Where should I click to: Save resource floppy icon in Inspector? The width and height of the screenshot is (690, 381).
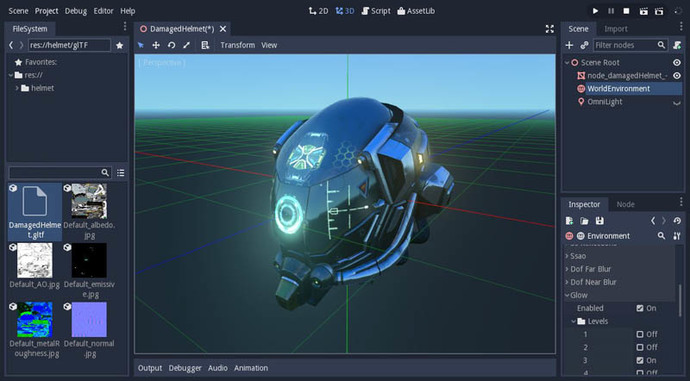599,221
